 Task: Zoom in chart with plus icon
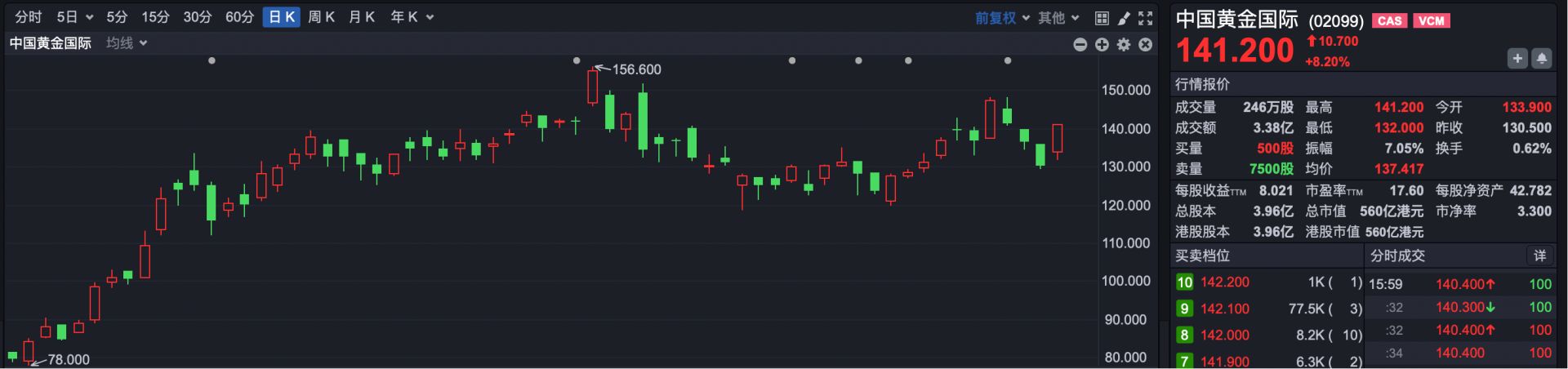click(x=1102, y=45)
